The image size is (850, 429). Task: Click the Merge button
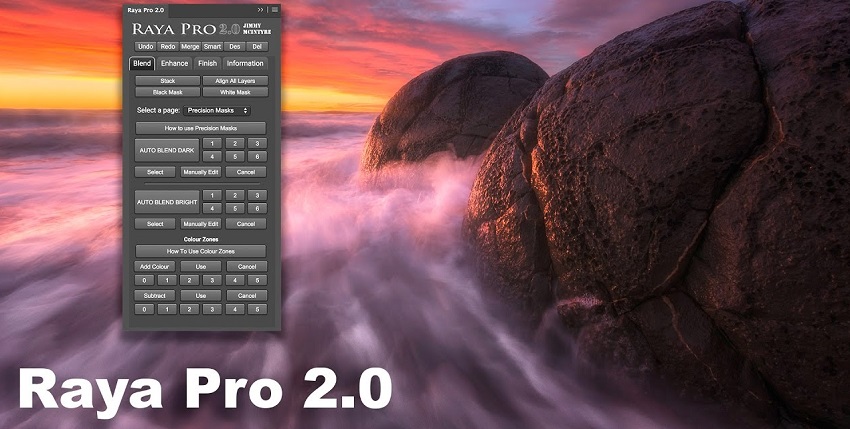(190, 47)
